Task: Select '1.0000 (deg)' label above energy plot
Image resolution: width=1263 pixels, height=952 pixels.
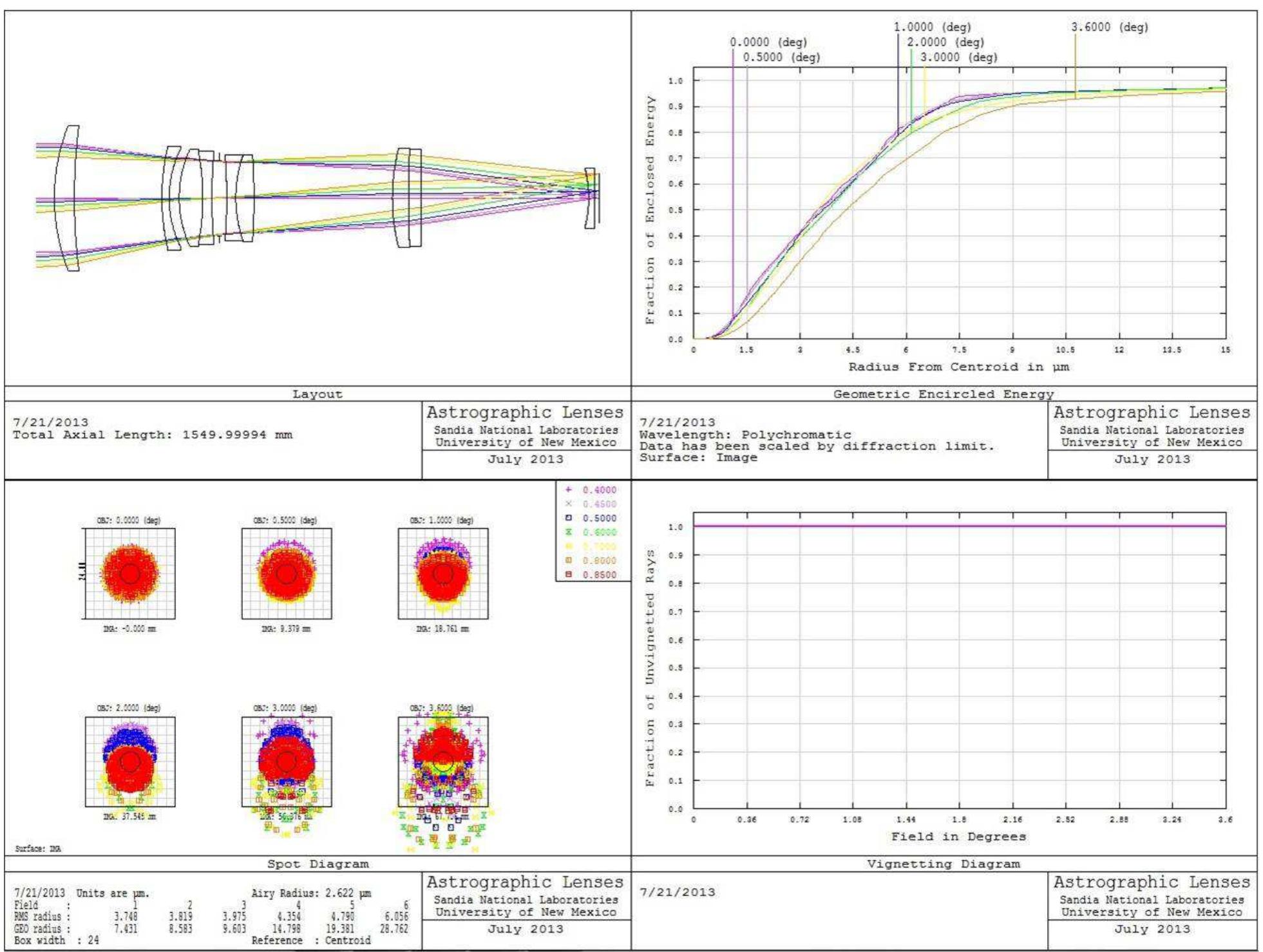Action: click(x=932, y=27)
